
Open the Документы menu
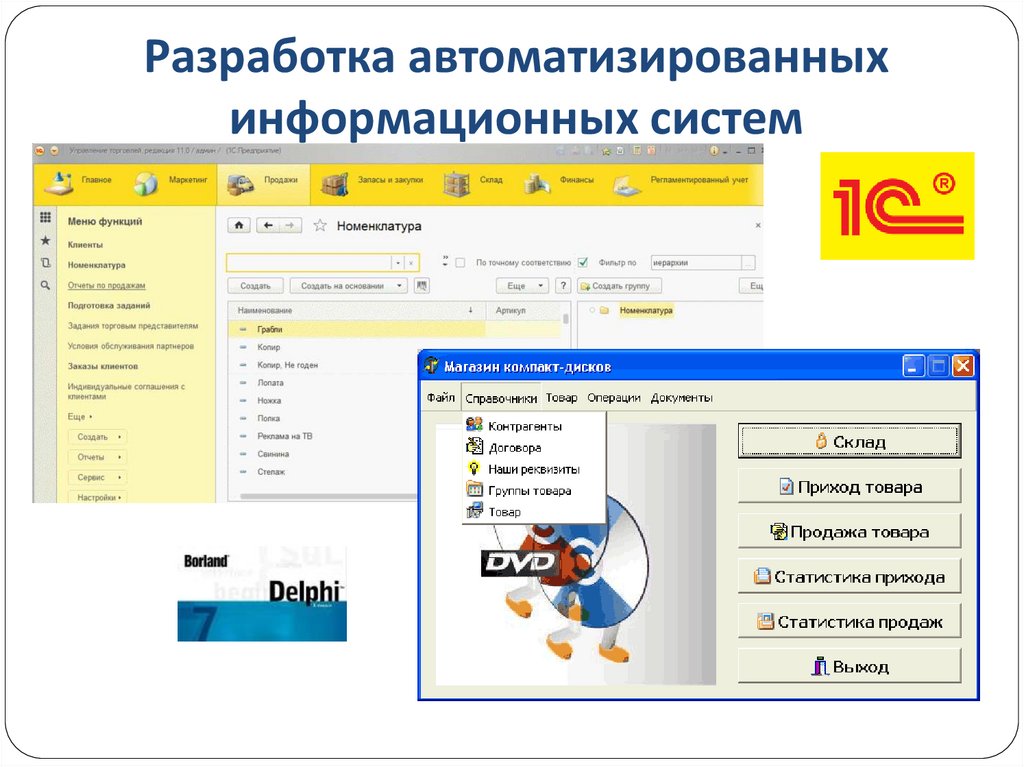[681, 397]
